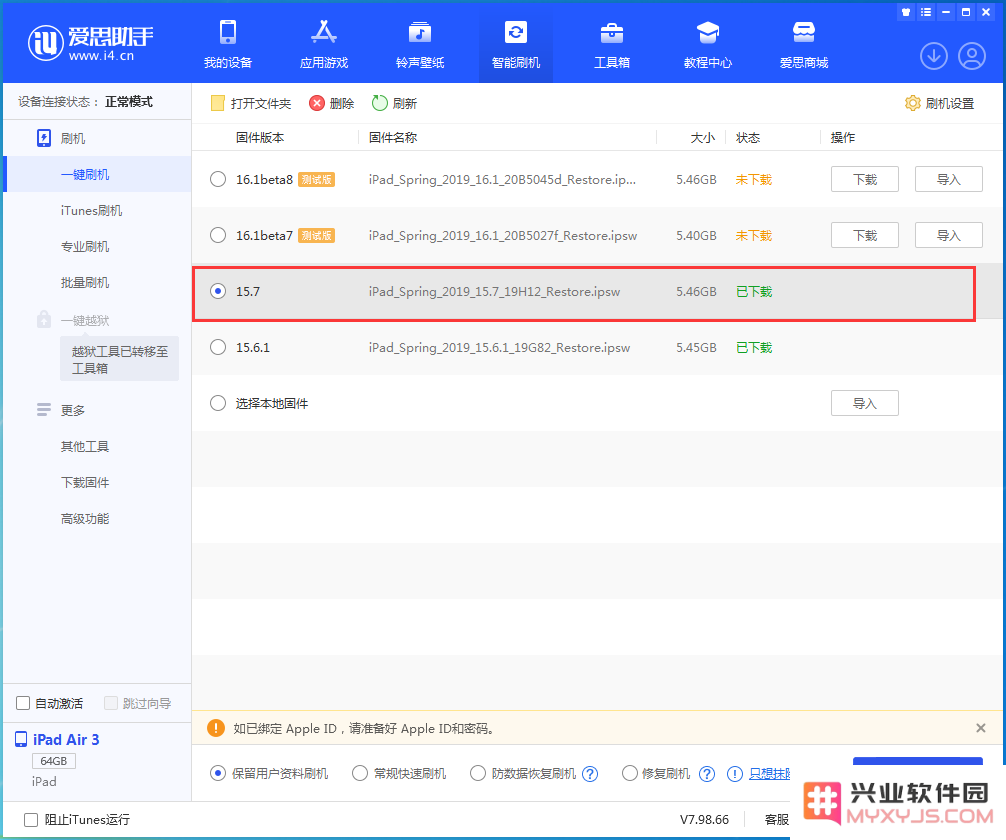Choose 修复刷机 option
The width and height of the screenshot is (1006, 840).
point(630,773)
